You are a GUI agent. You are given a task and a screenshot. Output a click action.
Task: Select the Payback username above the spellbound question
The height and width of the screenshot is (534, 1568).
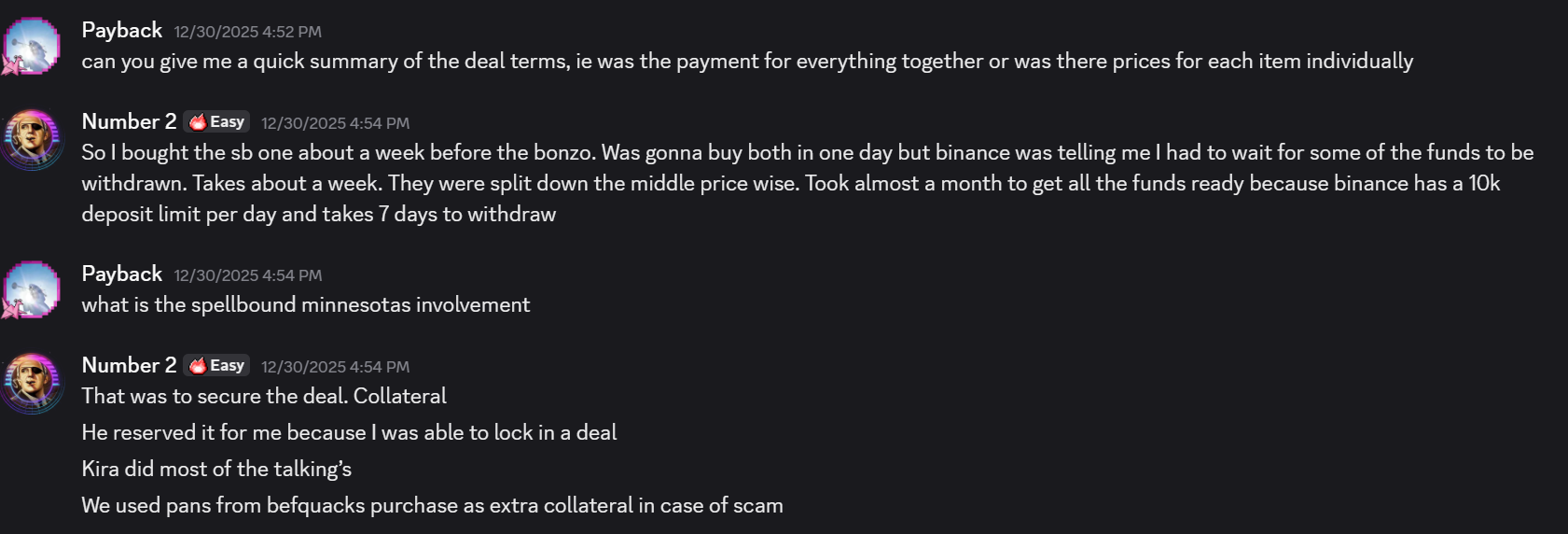[x=121, y=274]
